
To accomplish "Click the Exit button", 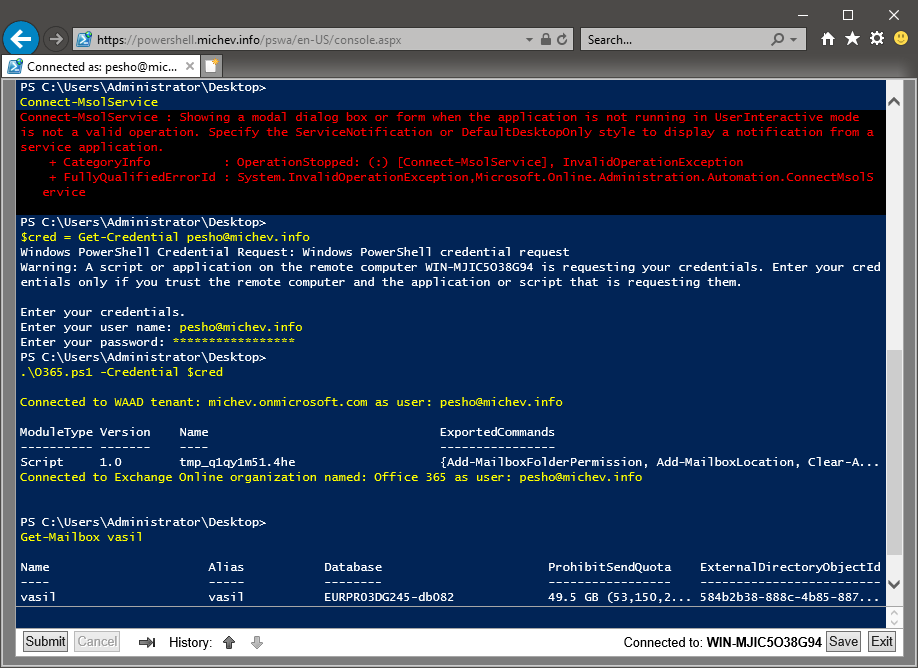I will click(882, 642).
